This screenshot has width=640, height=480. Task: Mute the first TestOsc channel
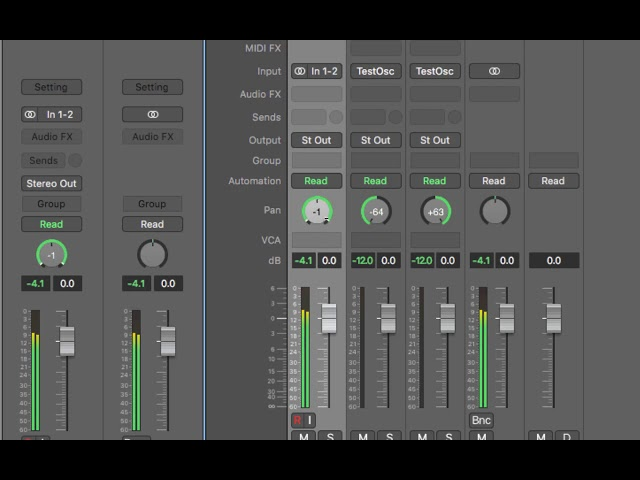click(362, 436)
